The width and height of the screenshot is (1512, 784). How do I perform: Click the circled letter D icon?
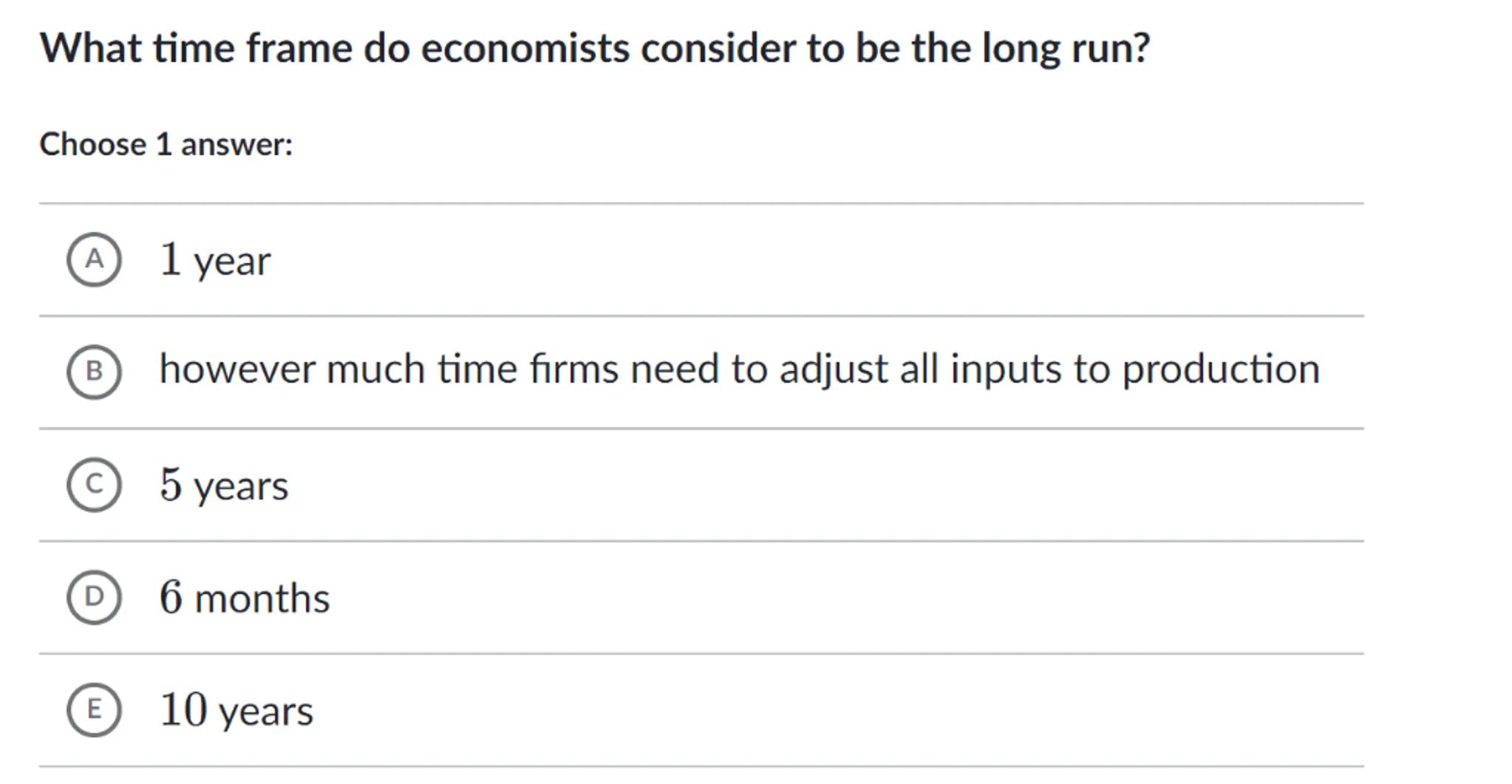(x=94, y=597)
